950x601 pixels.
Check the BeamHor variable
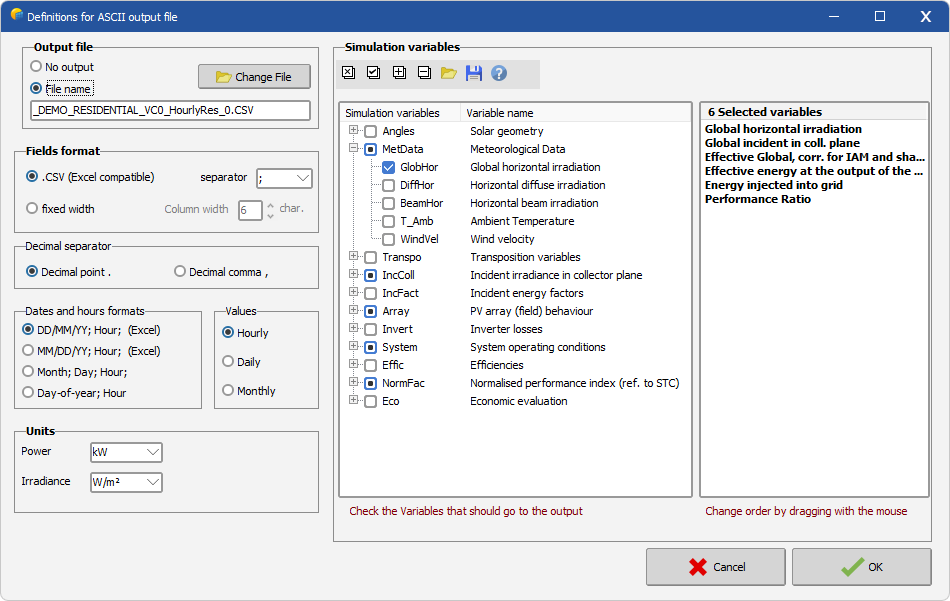click(388, 204)
